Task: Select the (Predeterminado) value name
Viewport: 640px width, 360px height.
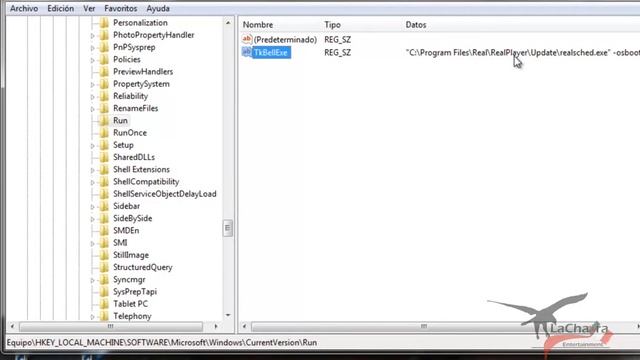Action: [x=285, y=40]
